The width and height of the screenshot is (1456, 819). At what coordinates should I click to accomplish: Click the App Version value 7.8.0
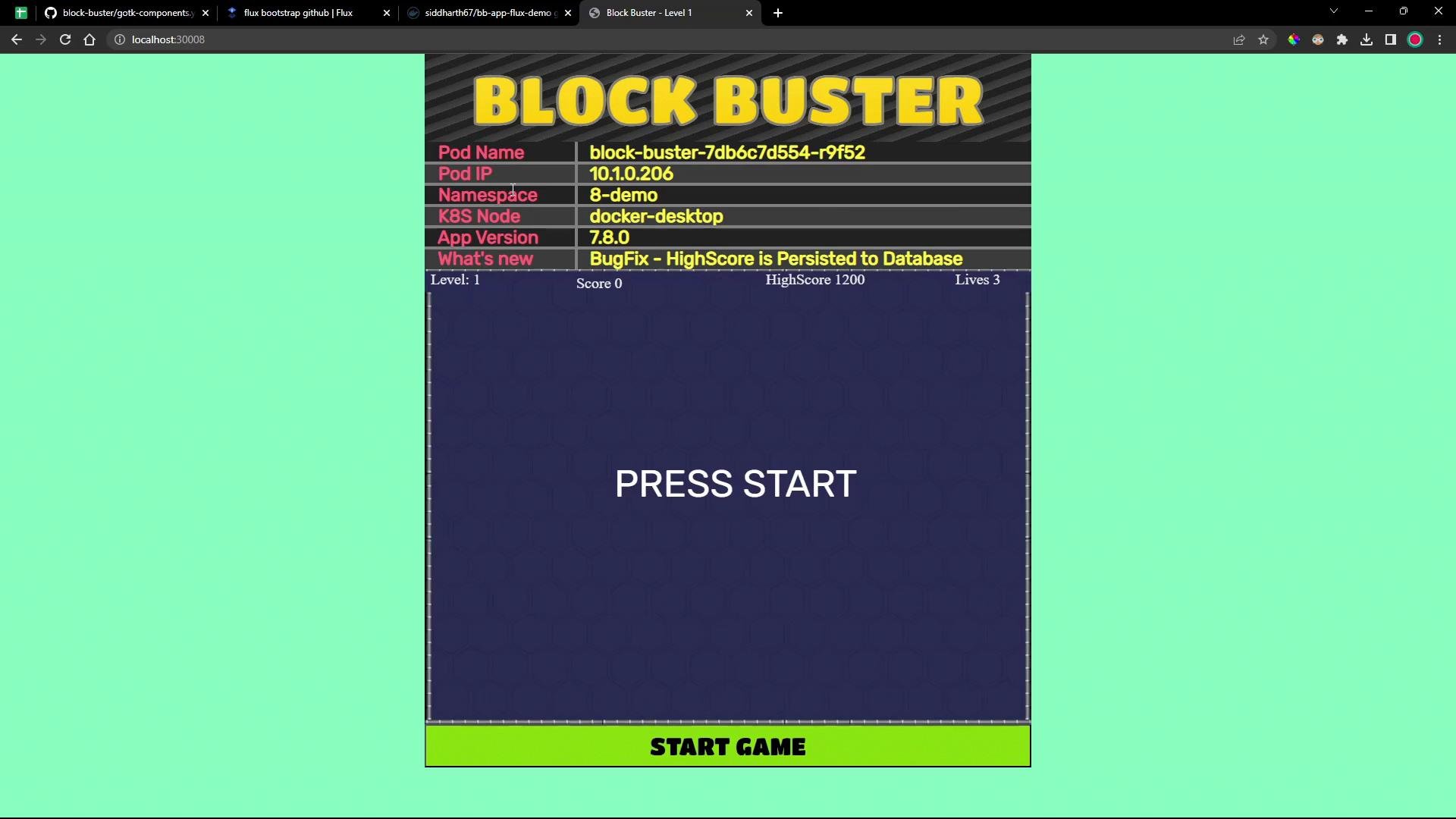610,237
